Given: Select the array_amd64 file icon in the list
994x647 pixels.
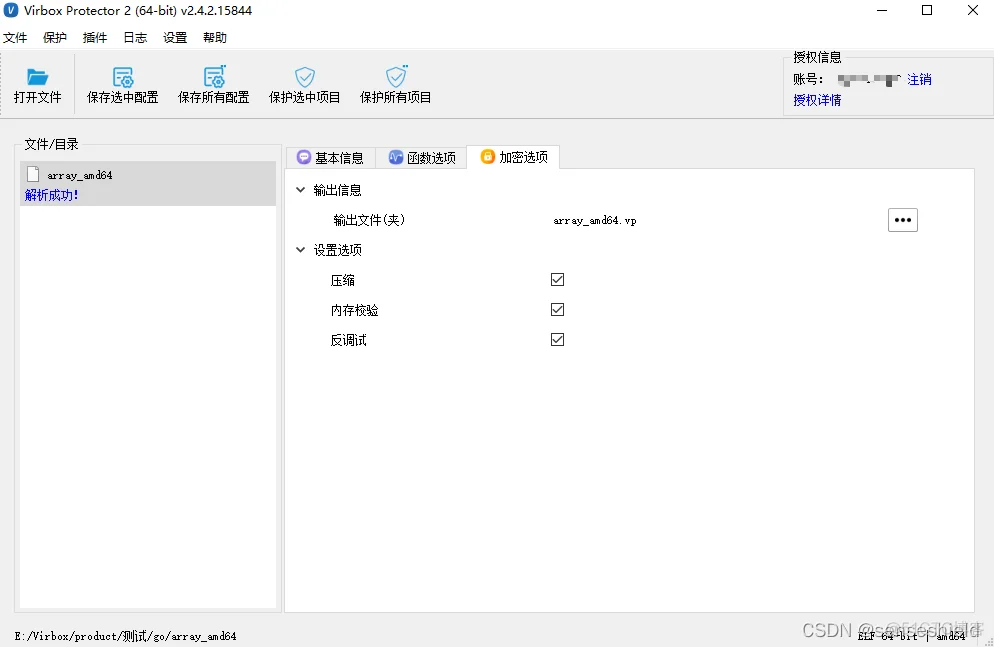Looking at the screenshot, I should pos(34,174).
